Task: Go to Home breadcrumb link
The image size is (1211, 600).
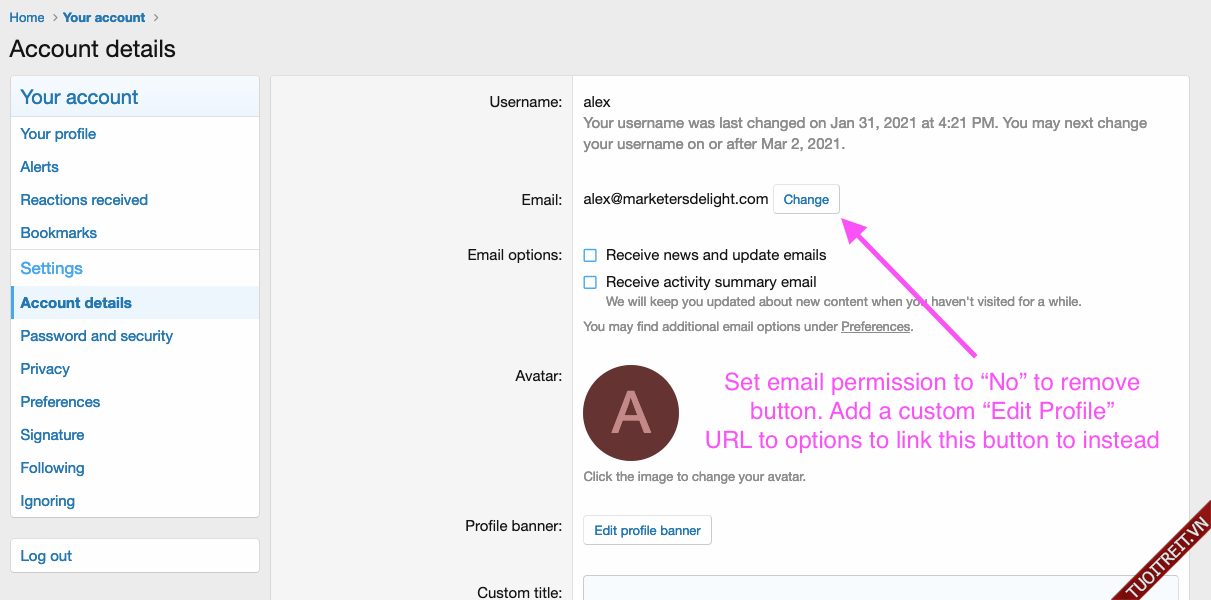Action: (27, 17)
